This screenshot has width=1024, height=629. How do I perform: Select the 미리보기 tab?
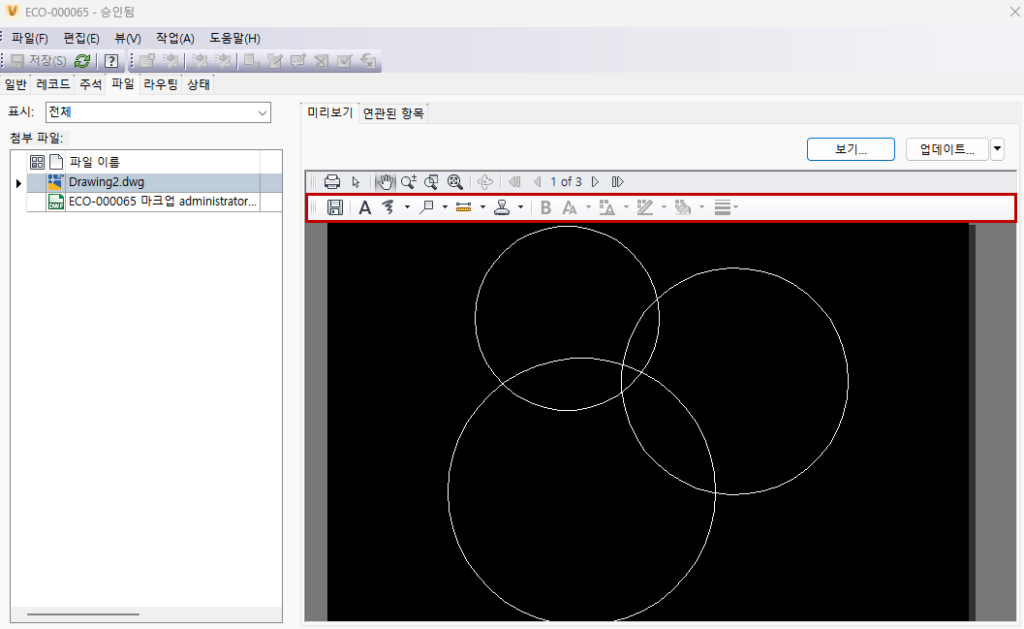[x=330, y=112]
